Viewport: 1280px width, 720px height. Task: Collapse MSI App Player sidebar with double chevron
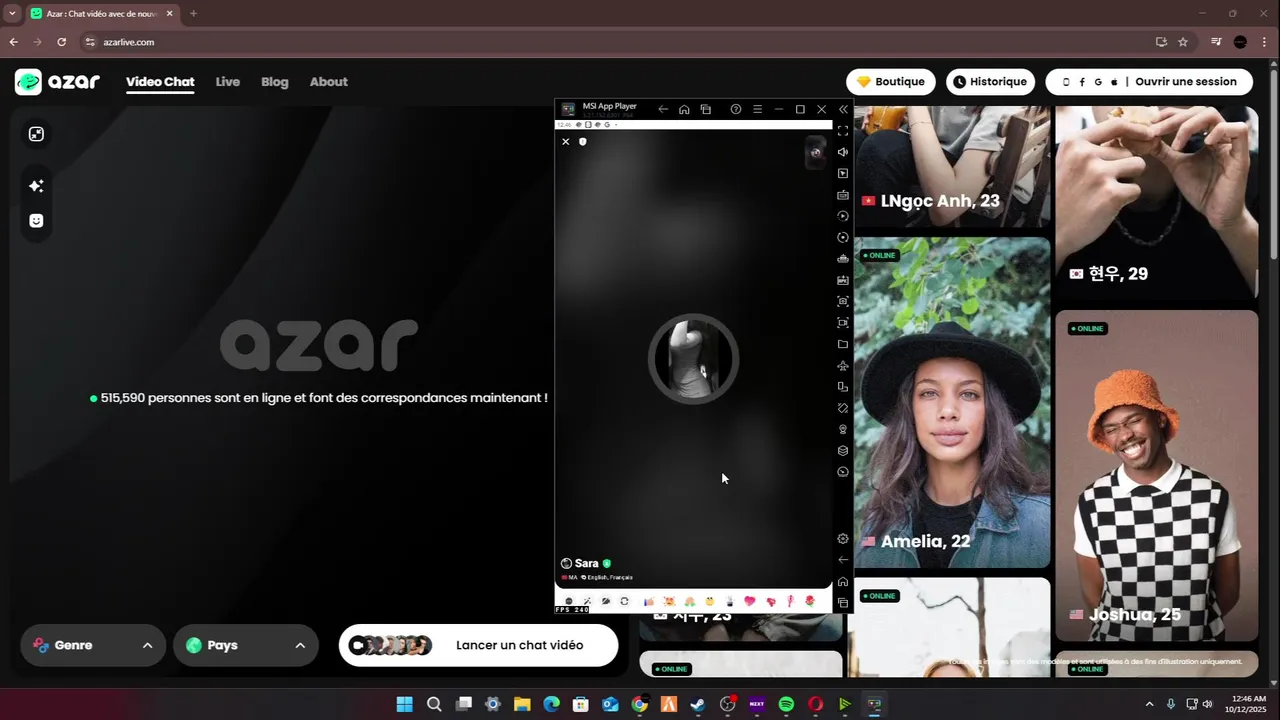click(843, 109)
